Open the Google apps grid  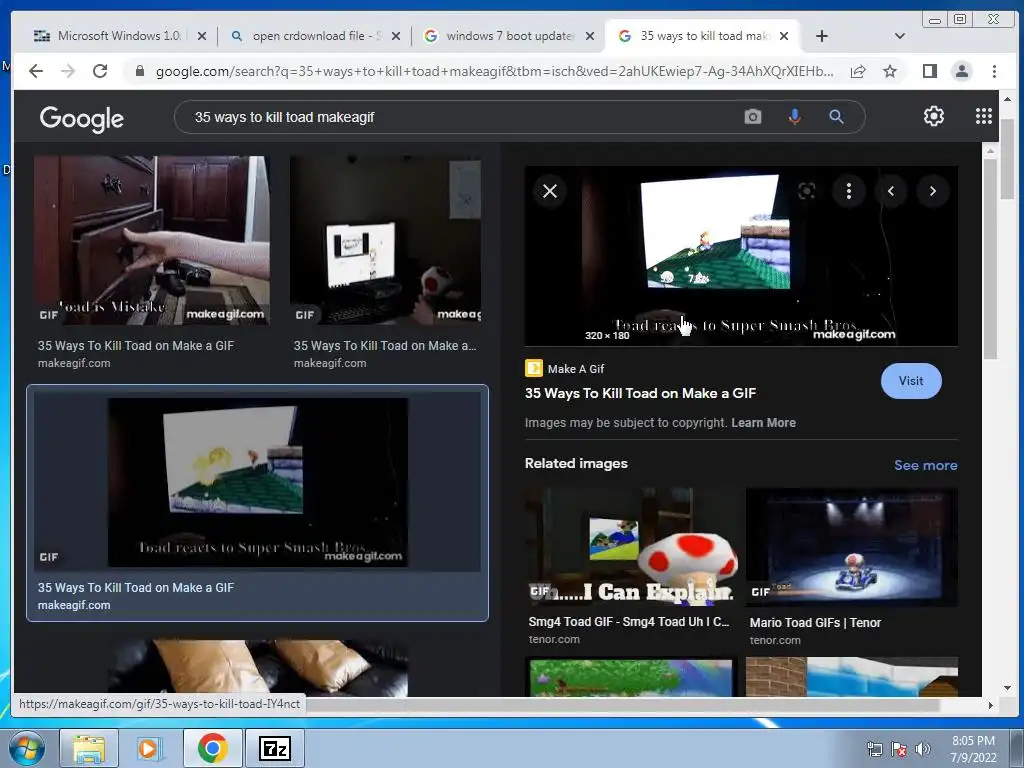pos(984,116)
